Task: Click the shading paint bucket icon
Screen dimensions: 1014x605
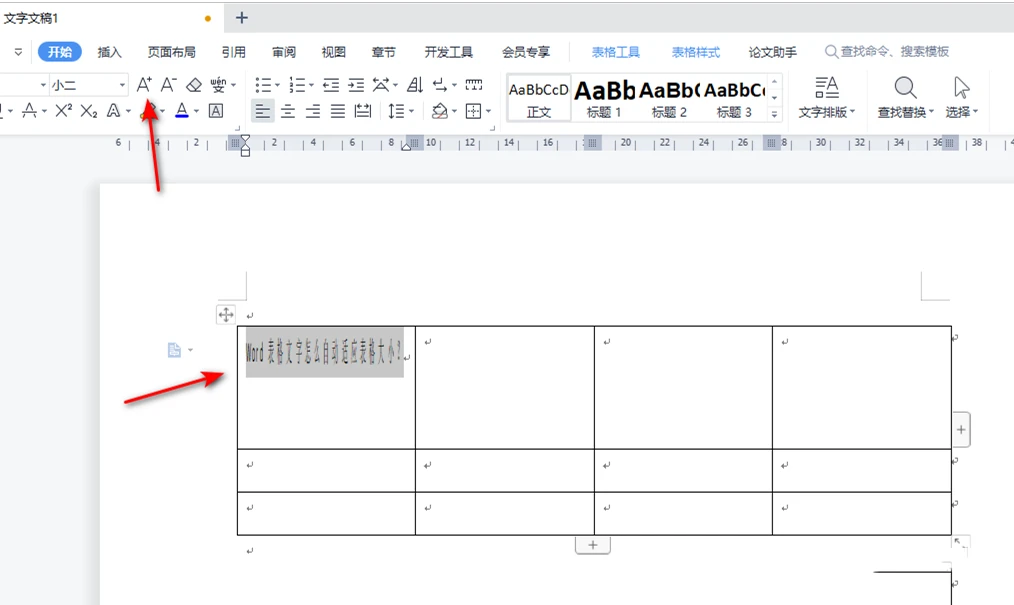Action: [x=440, y=111]
